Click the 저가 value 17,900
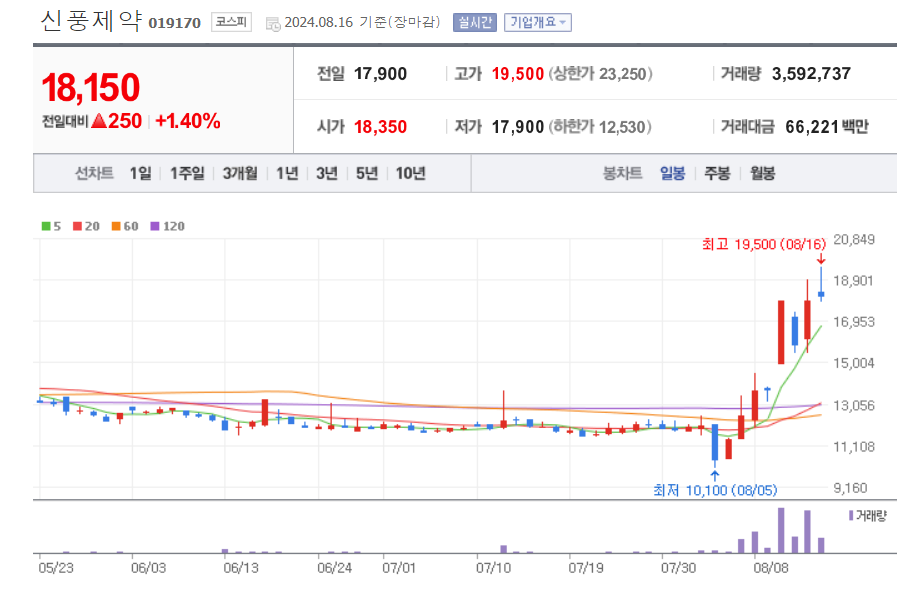Image resolution: width=897 pixels, height=594 pixels. point(518,126)
